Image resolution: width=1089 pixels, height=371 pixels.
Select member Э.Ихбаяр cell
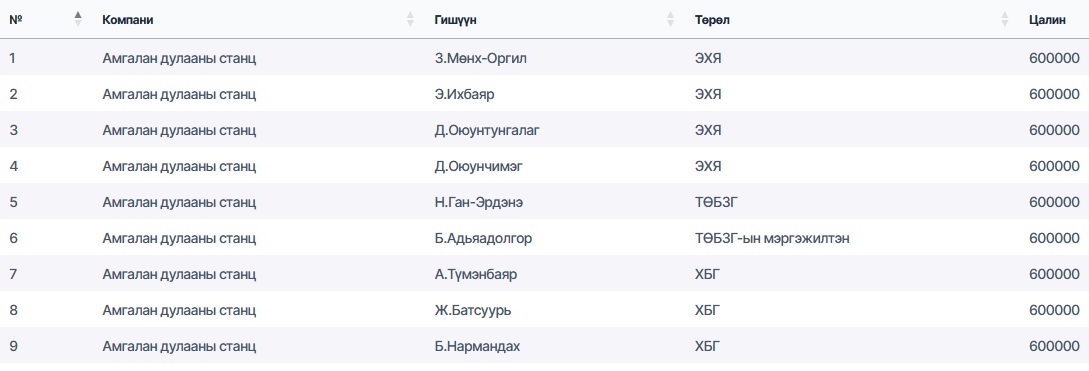(x=465, y=94)
